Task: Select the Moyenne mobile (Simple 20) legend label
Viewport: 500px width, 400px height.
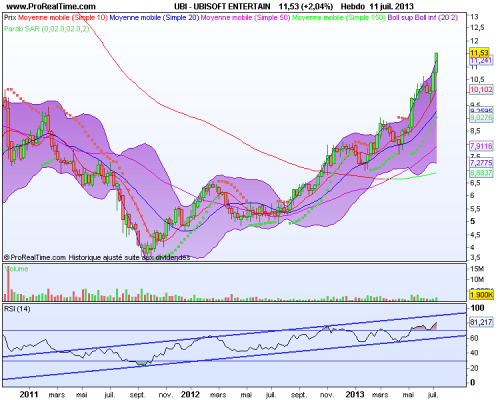Action: click(154, 17)
